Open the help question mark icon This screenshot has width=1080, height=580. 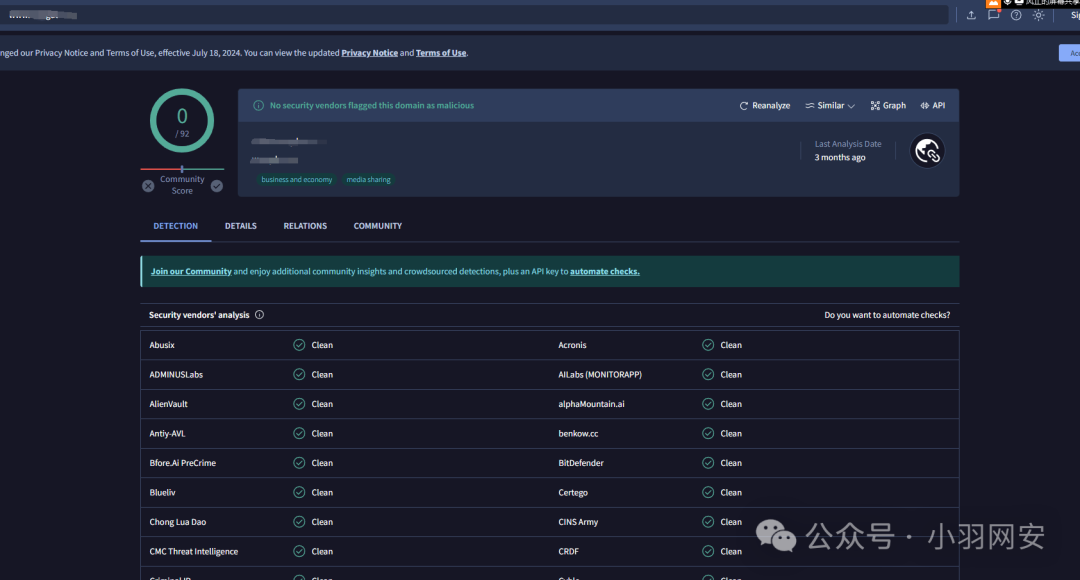[1016, 15]
